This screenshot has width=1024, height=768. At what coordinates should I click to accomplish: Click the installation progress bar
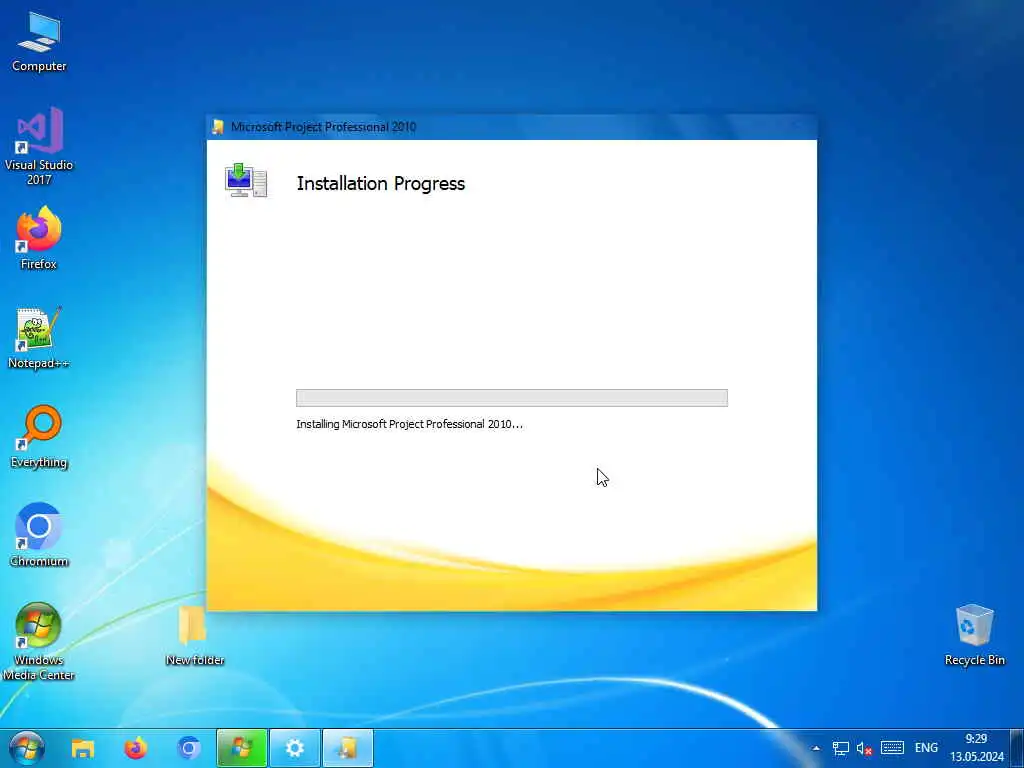pyautogui.click(x=511, y=398)
